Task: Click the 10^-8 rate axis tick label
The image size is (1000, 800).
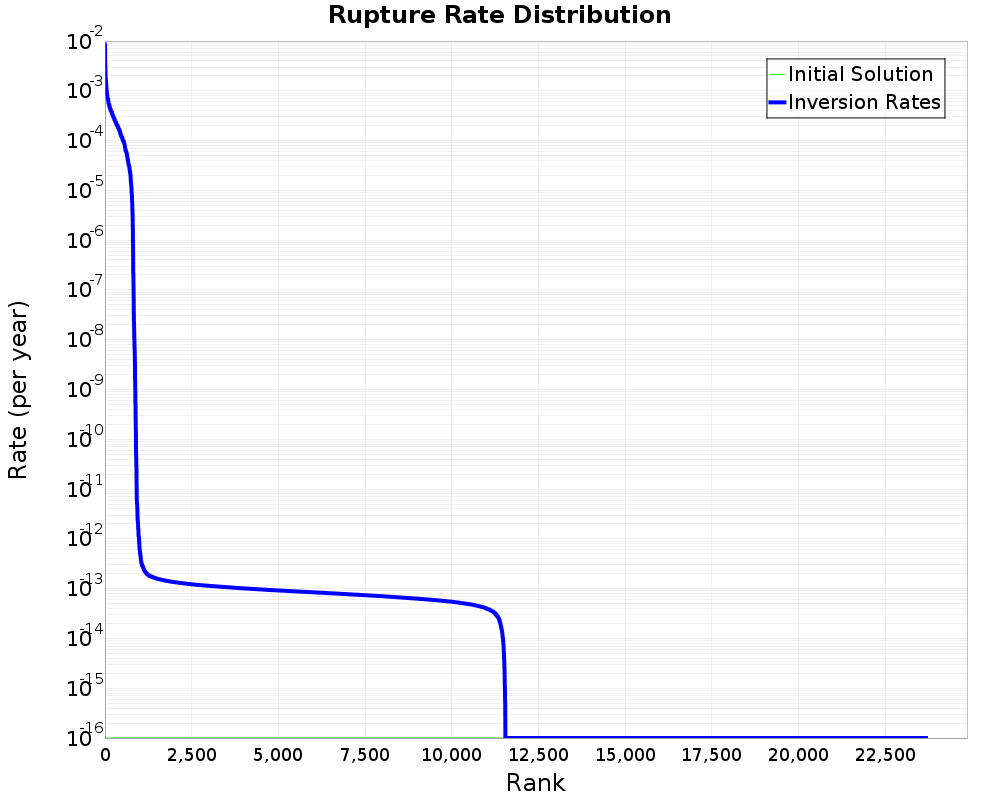Action: tap(84, 338)
